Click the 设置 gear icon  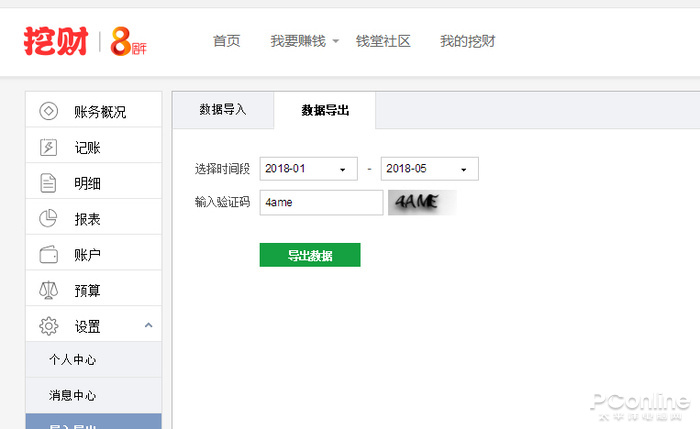coord(48,326)
